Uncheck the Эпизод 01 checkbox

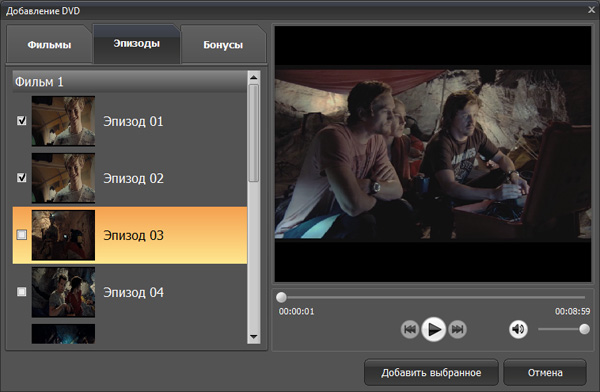pos(22,121)
